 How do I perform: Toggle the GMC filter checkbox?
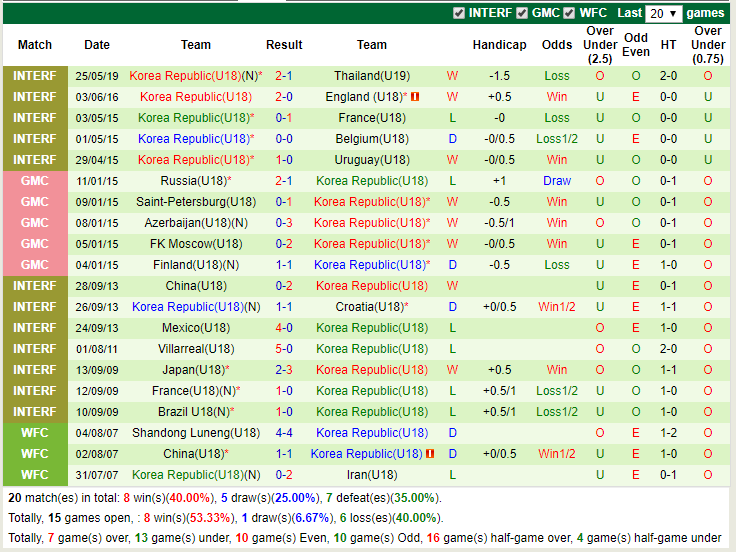coord(522,13)
